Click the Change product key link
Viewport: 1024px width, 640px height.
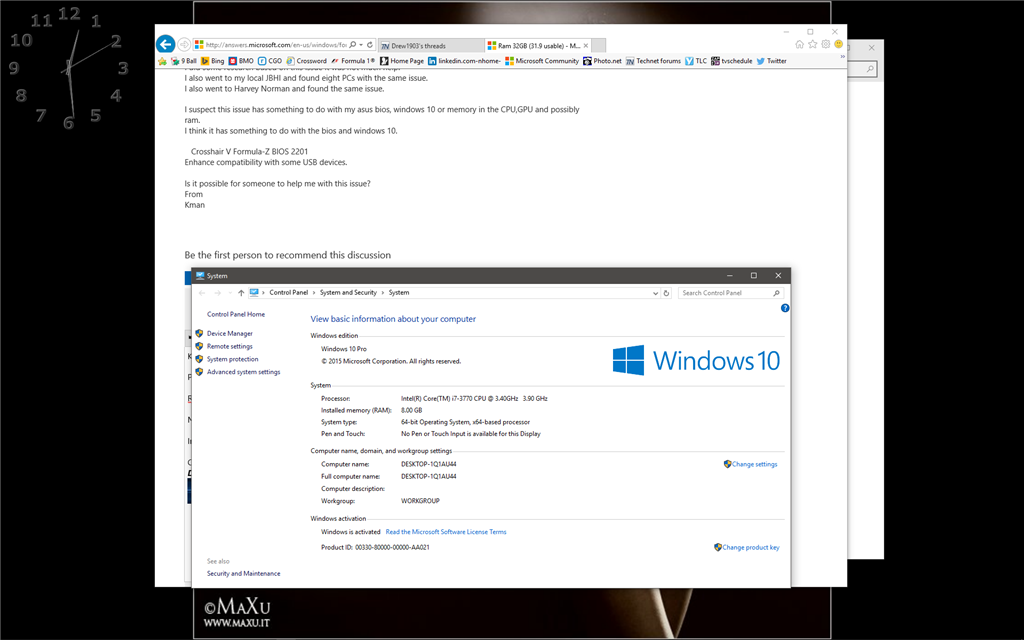point(750,548)
